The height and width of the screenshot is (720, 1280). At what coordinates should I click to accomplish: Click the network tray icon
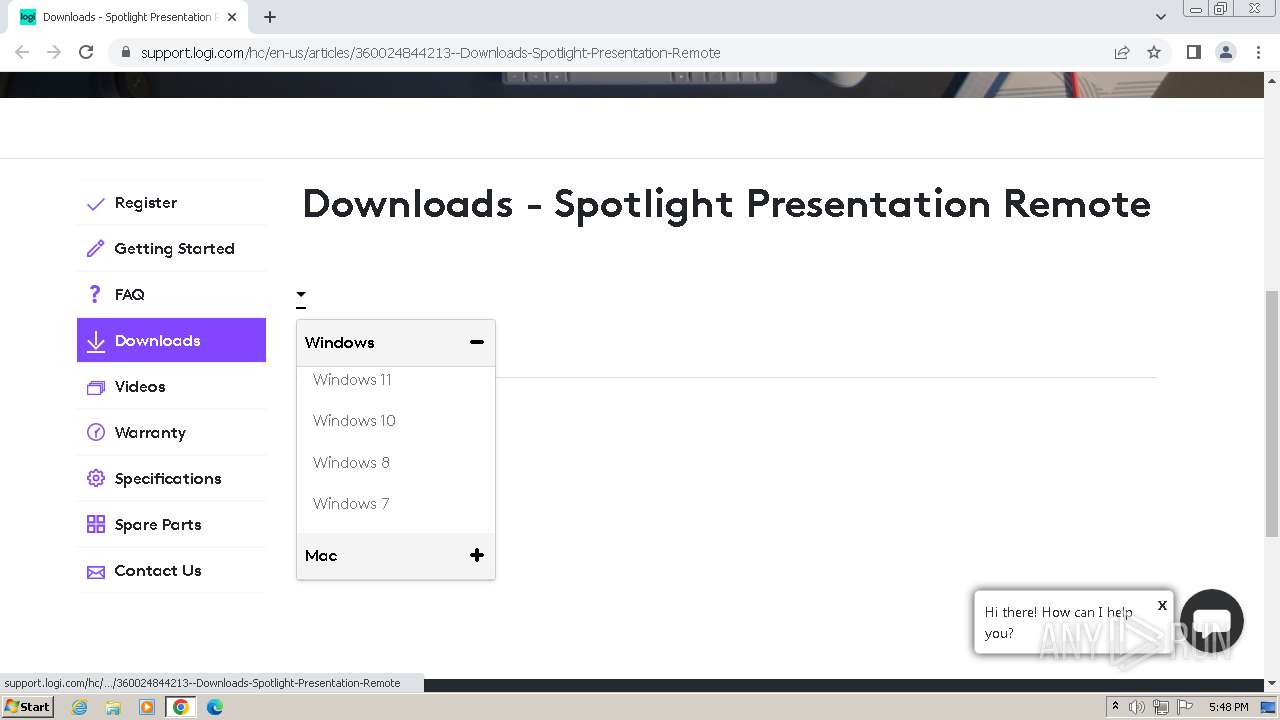click(x=1160, y=707)
